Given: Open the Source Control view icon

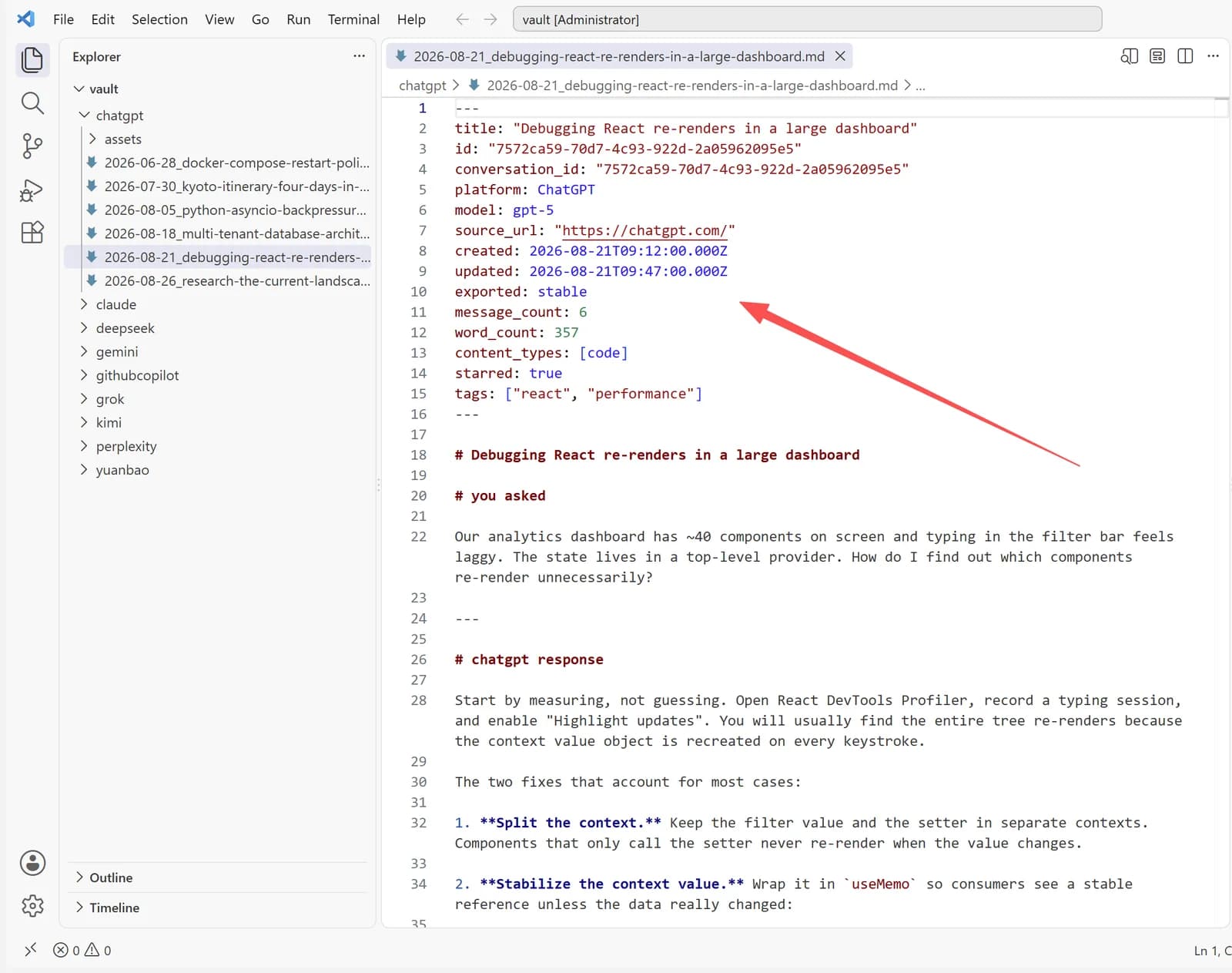Looking at the screenshot, I should 32,146.
